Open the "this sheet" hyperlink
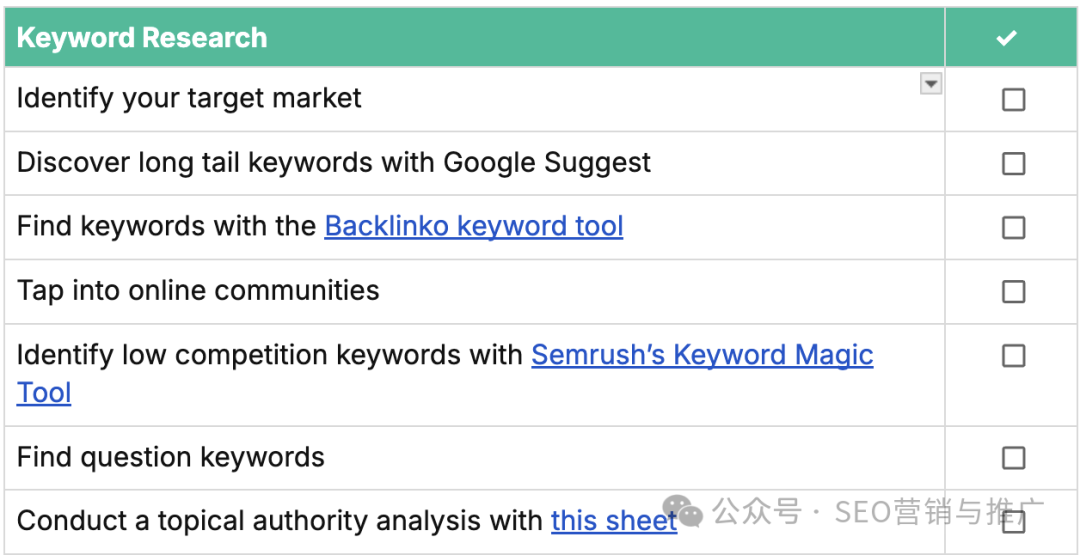This screenshot has height=555, width=1080. pos(614,521)
